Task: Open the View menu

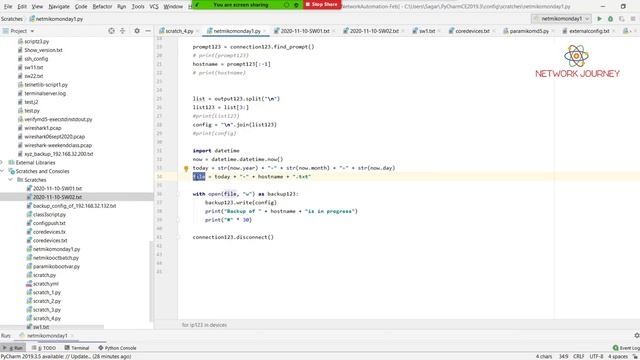Action: tap(37, 7)
